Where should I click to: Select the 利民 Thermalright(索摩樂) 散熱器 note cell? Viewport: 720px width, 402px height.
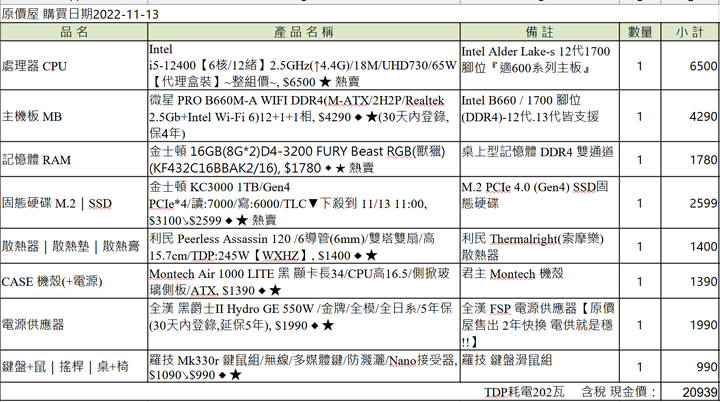pos(540,246)
